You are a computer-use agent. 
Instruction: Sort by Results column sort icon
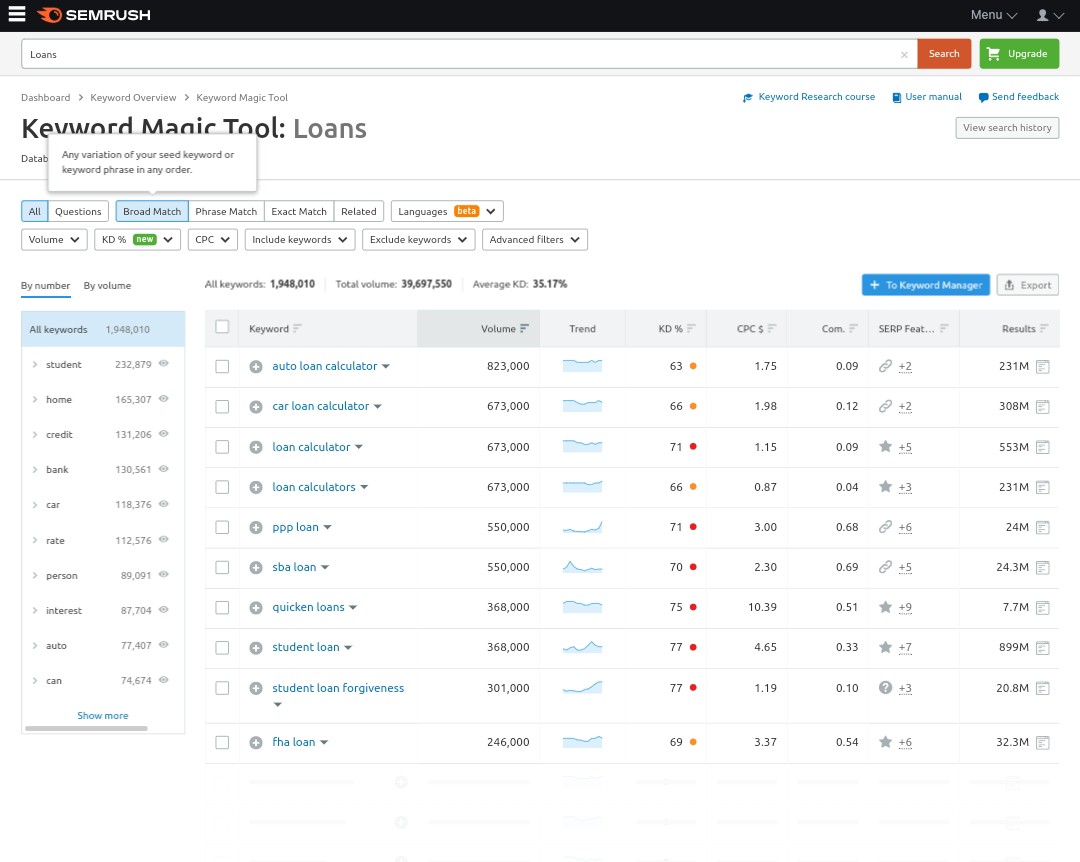(x=1044, y=329)
